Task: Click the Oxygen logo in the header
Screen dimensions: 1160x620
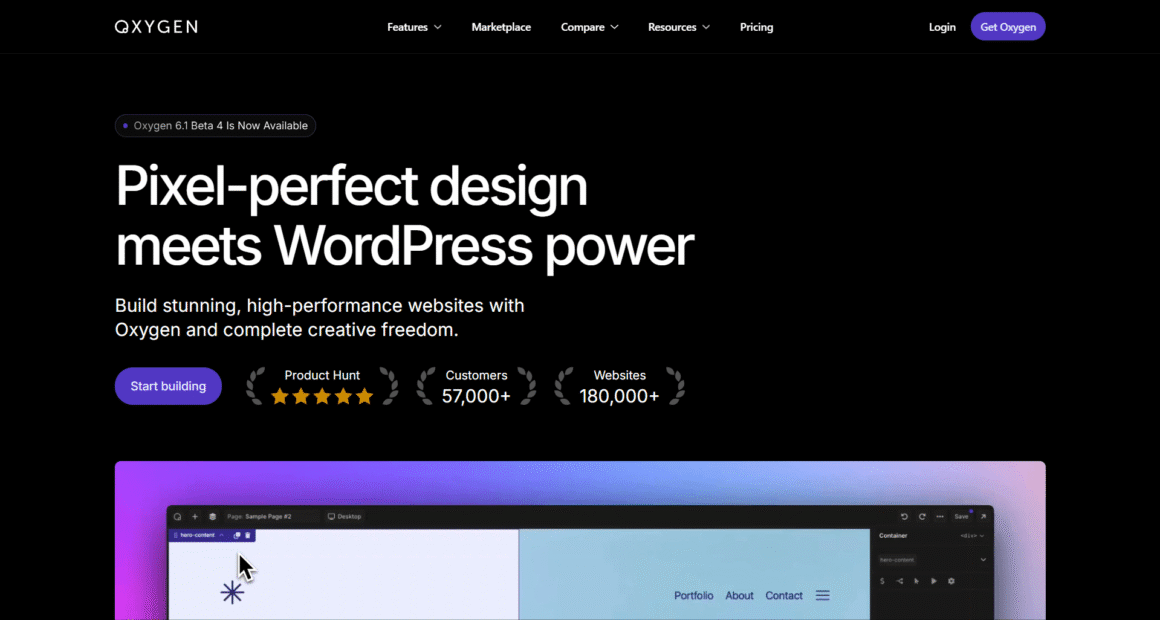Action: [x=156, y=27]
